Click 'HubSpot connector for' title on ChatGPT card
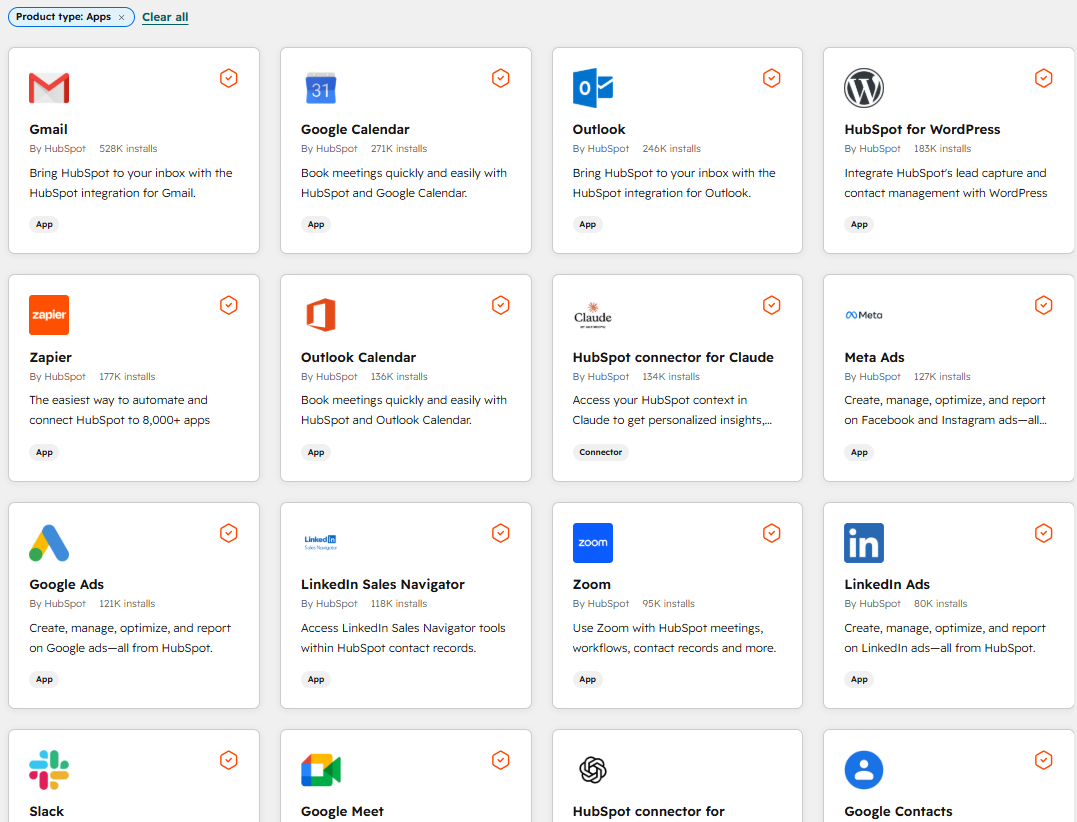This screenshot has width=1077, height=822. pos(648,811)
